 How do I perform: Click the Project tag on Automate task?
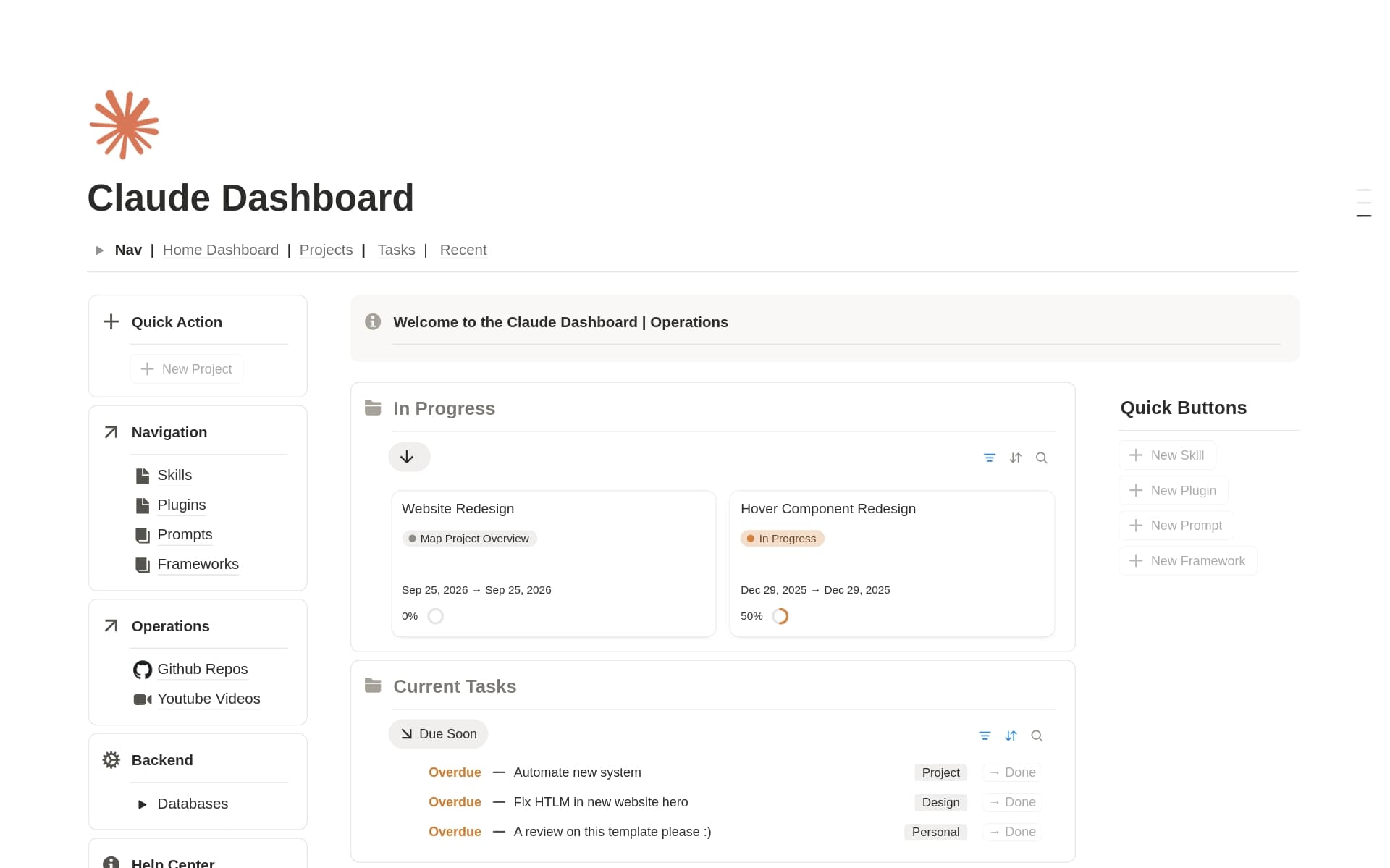(940, 772)
